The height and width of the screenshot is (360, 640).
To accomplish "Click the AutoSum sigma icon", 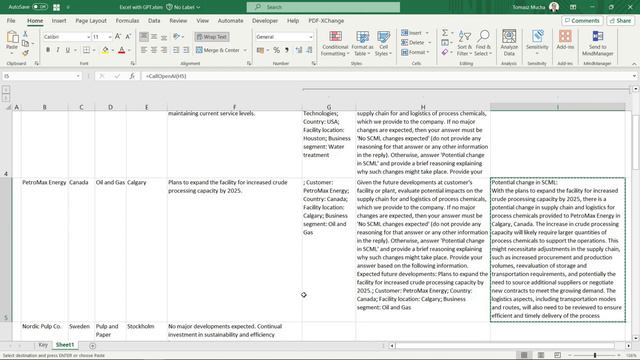I will (x=445, y=33).
